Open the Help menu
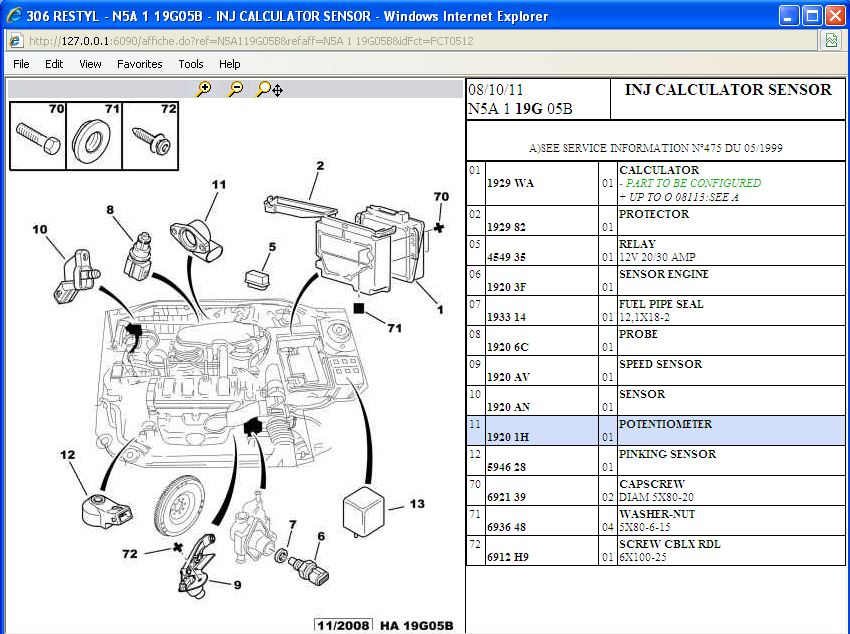850x634 pixels. [x=229, y=64]
